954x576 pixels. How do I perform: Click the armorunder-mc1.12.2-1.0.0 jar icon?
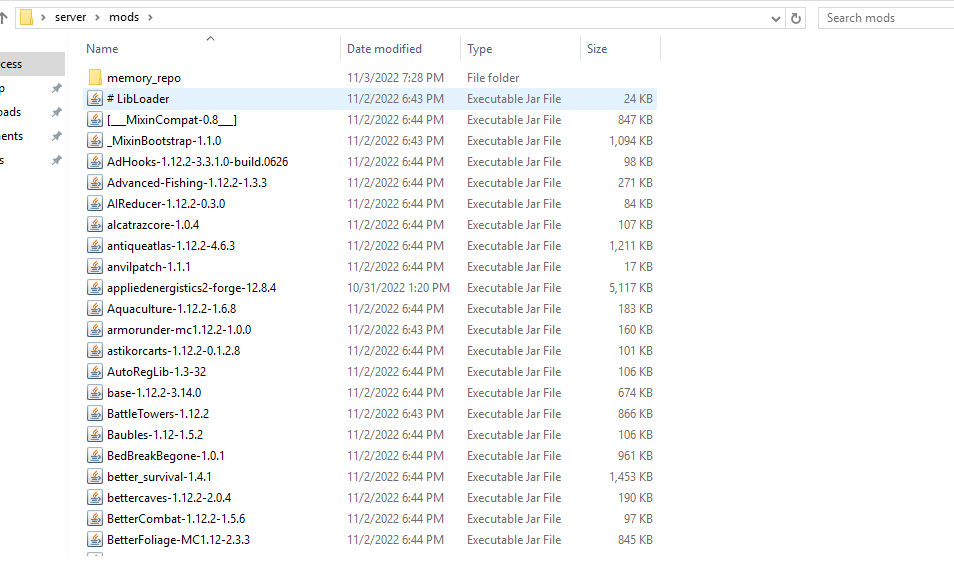click(95, 330)
